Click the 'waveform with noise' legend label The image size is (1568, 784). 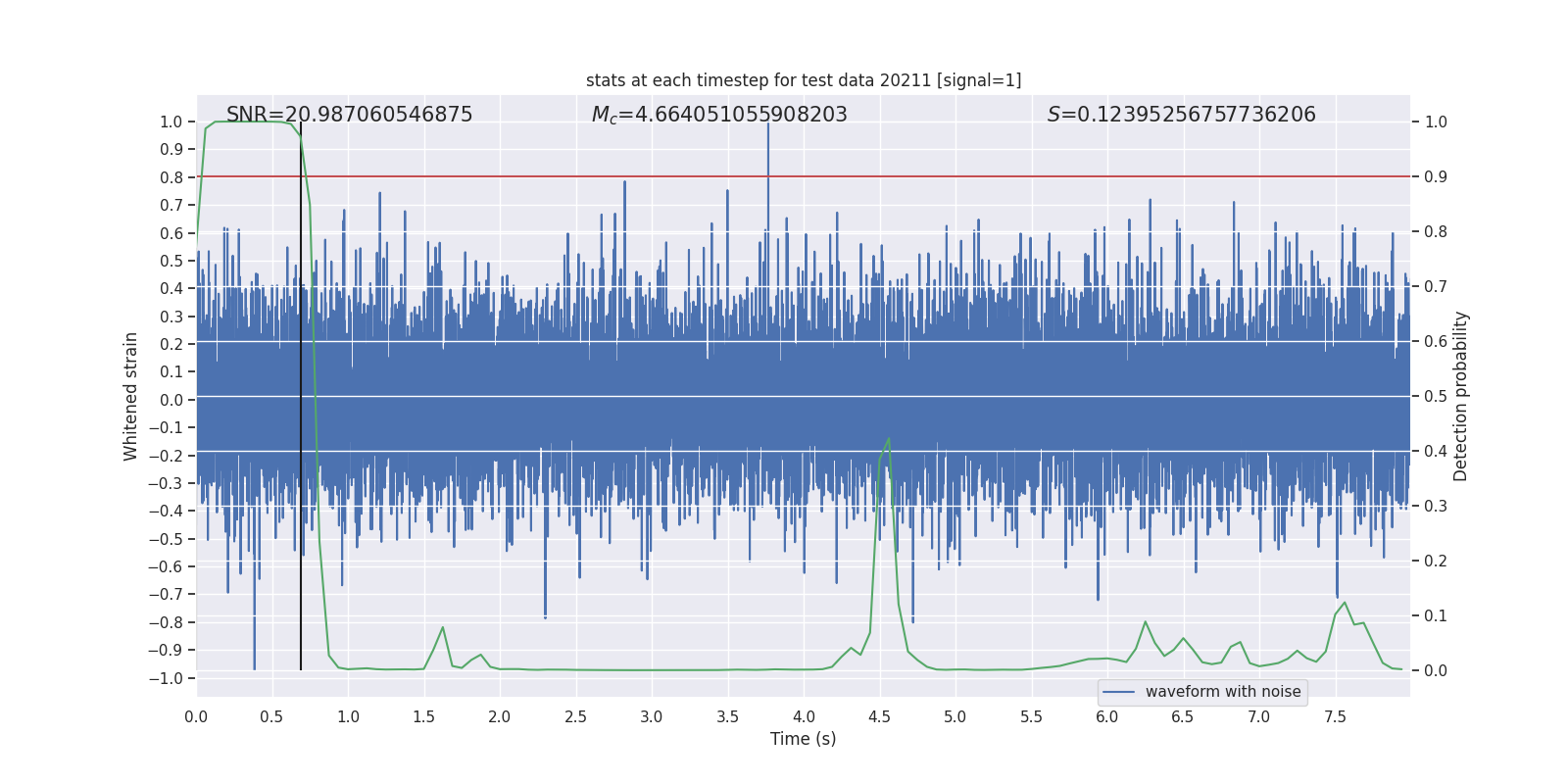click(x=1222, y=692)
